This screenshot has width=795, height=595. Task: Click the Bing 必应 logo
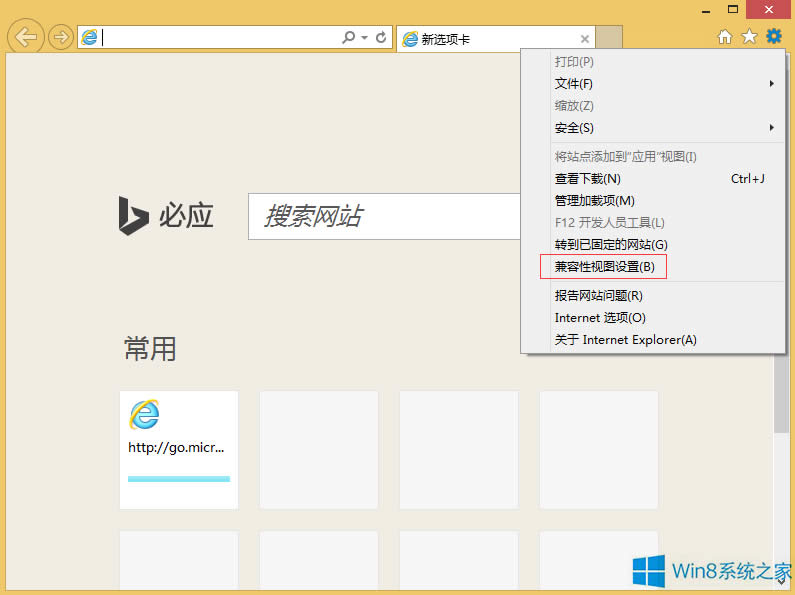(166, 215)
